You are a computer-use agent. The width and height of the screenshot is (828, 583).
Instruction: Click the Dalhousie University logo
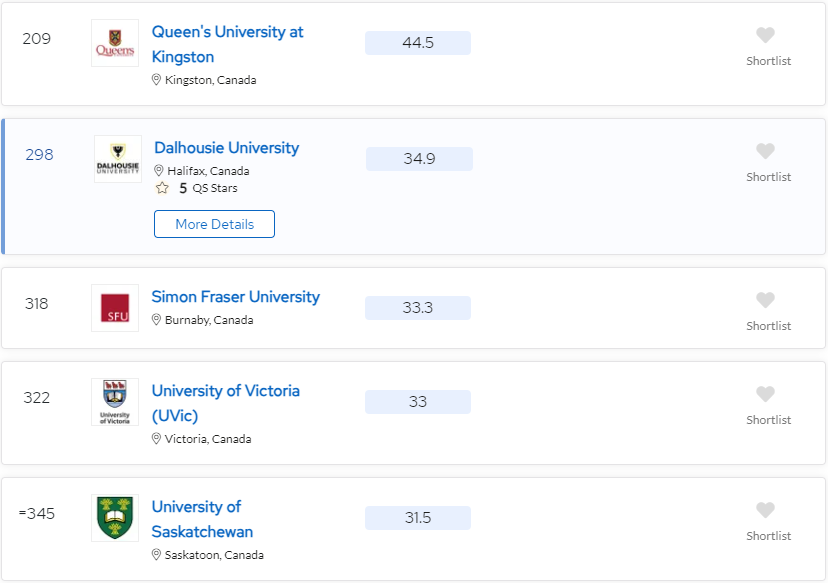[118, 159]
